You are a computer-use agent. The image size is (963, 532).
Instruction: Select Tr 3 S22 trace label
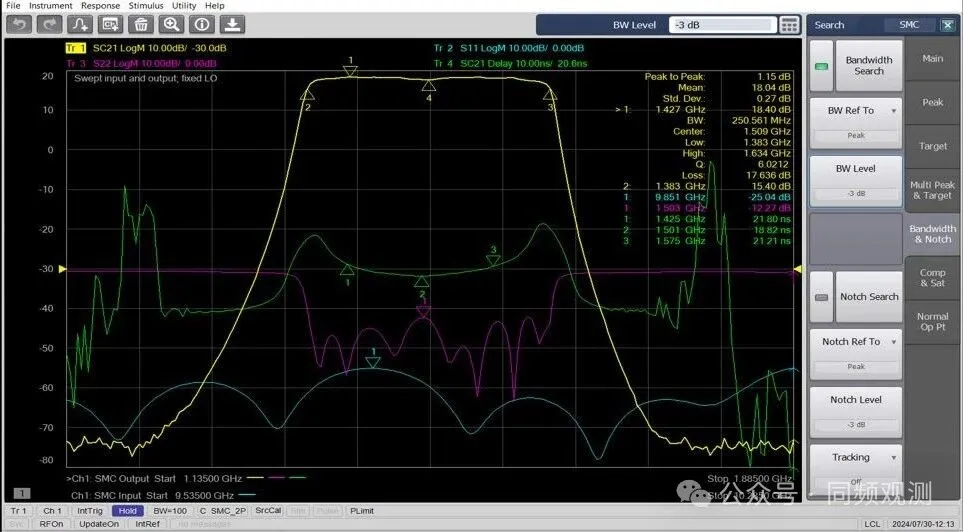pos(141,63)
